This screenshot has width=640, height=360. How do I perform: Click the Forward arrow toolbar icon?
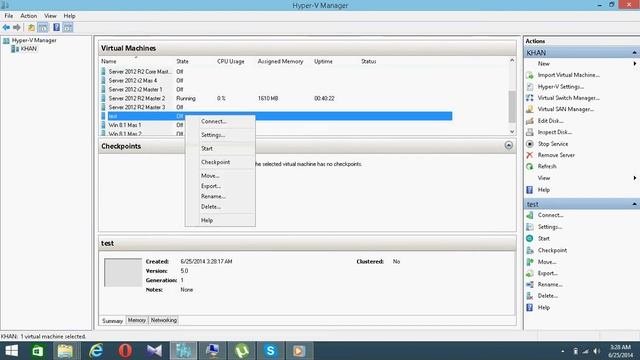pos(17,27)
